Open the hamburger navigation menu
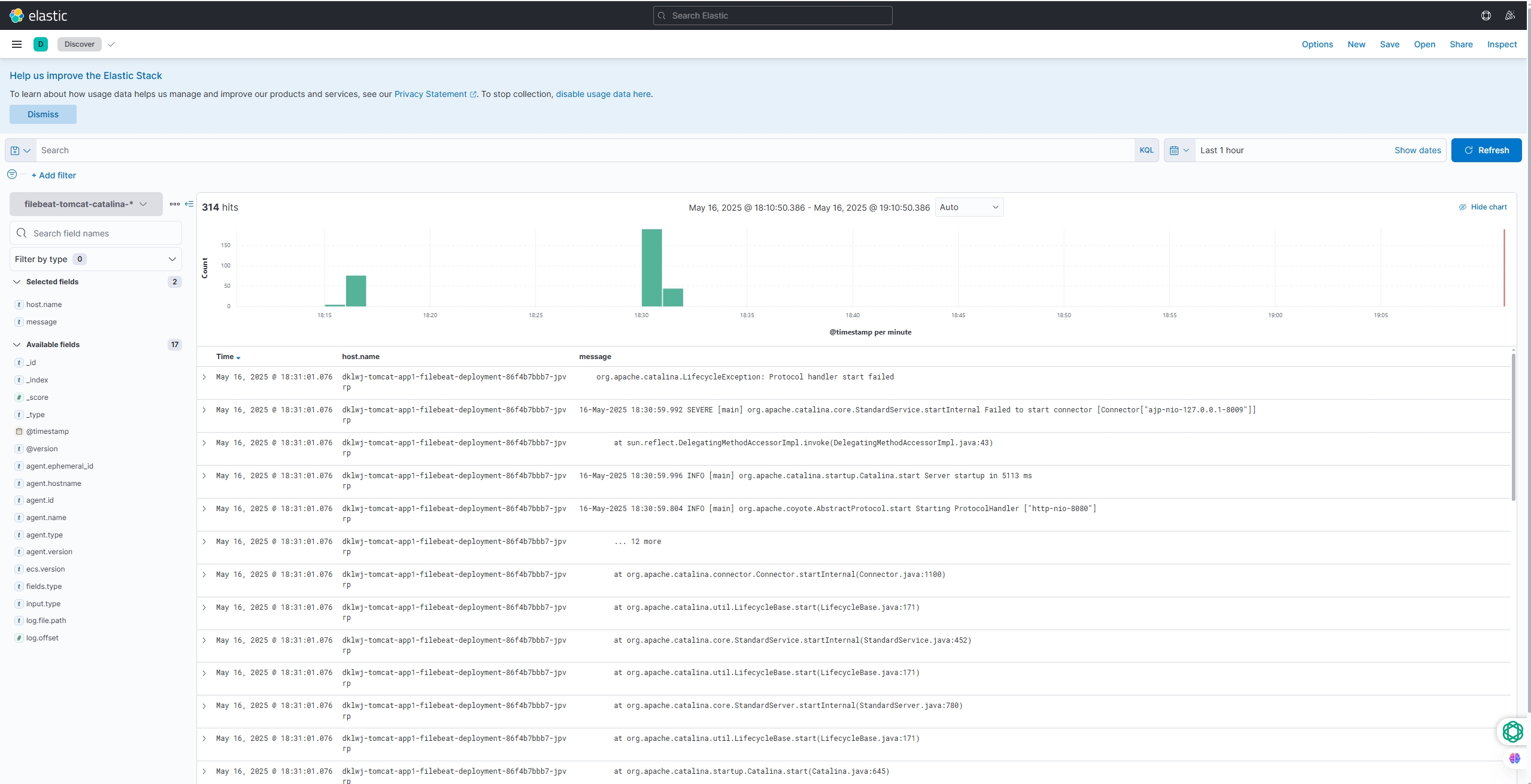Image resolution: width=1531 pixels, height=784 pixels. [x=17, y=44]
